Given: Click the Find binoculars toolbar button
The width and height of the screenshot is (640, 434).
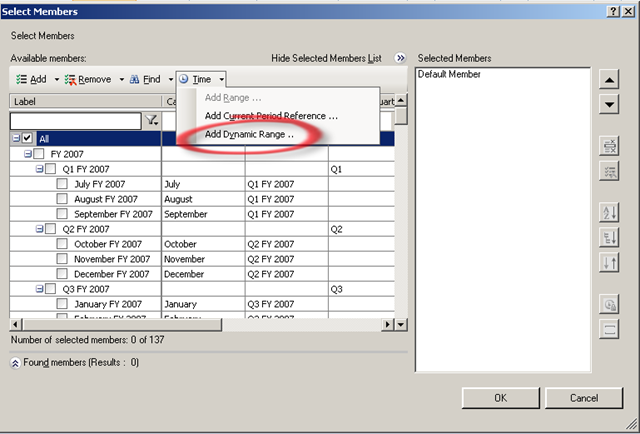Looking at the screenshot, I should (145, 79).
